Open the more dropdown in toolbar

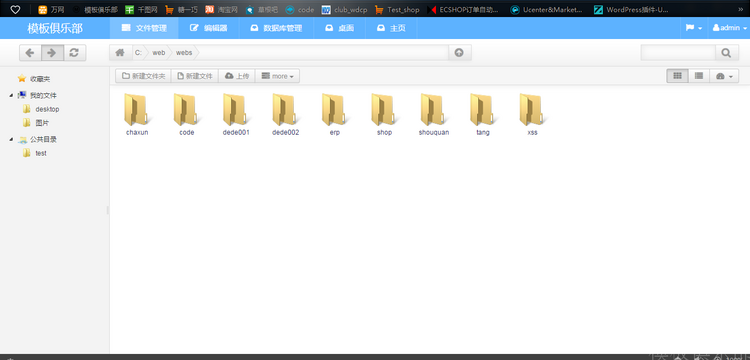click(277, 76)
